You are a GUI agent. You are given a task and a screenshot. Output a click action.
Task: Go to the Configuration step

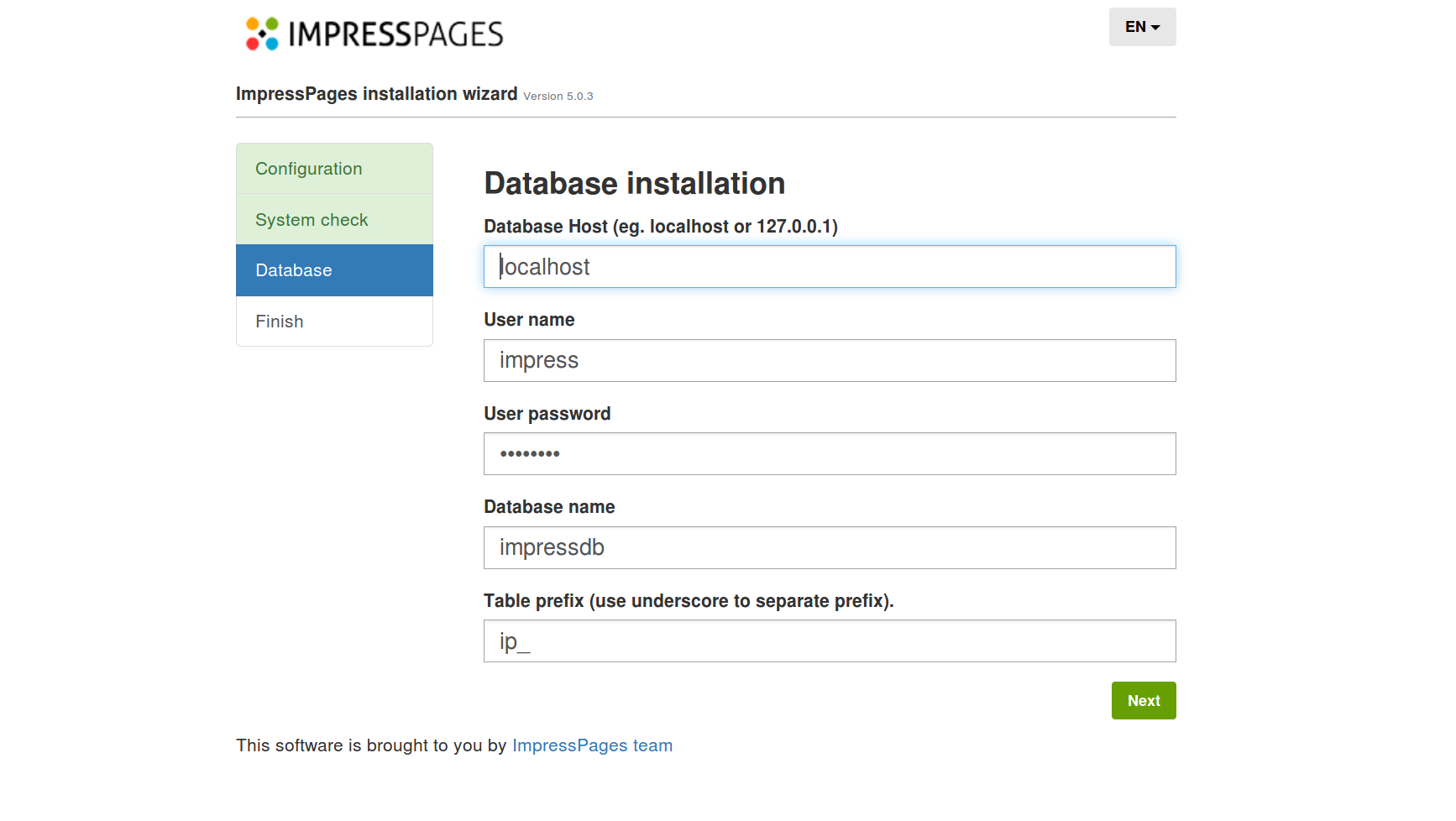[x=334, y=169]
